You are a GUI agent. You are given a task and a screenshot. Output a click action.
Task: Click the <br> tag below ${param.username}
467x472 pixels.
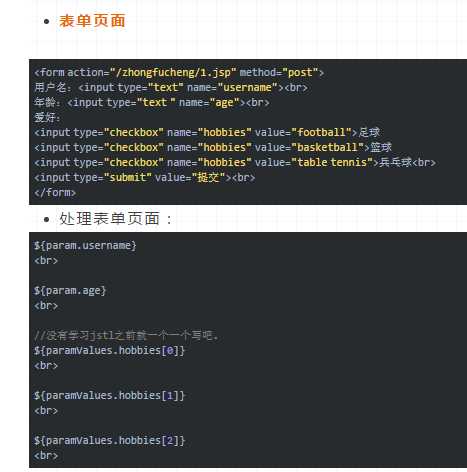(46, 261)
